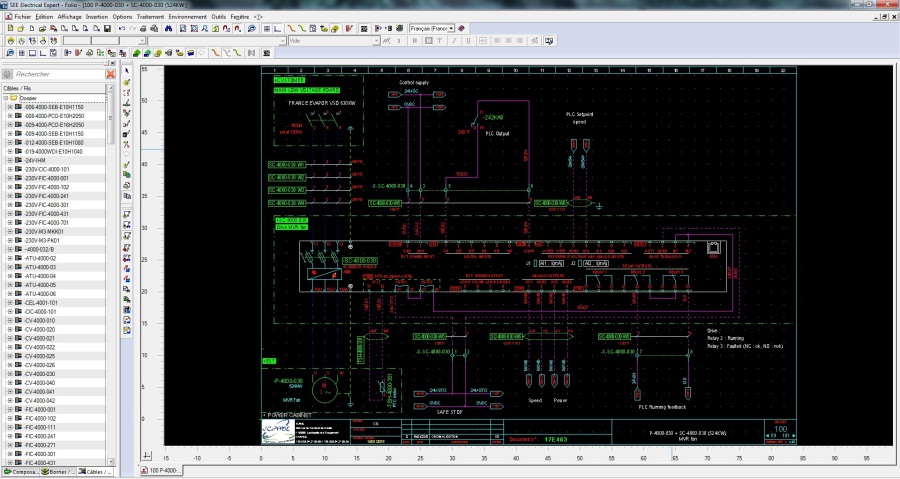Expand the -24V-IHM tree node
The image size is (900, 479).
point(9,160)
